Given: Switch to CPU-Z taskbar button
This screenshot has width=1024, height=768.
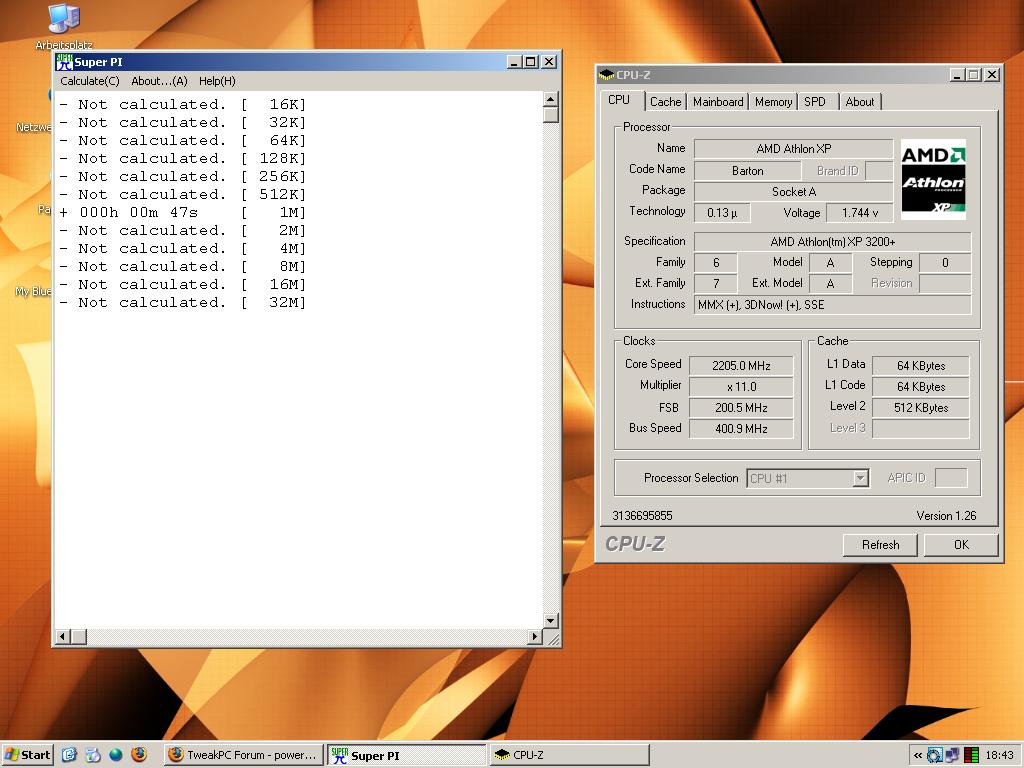Looking at the screenshot, I should [x=569, y=755].
